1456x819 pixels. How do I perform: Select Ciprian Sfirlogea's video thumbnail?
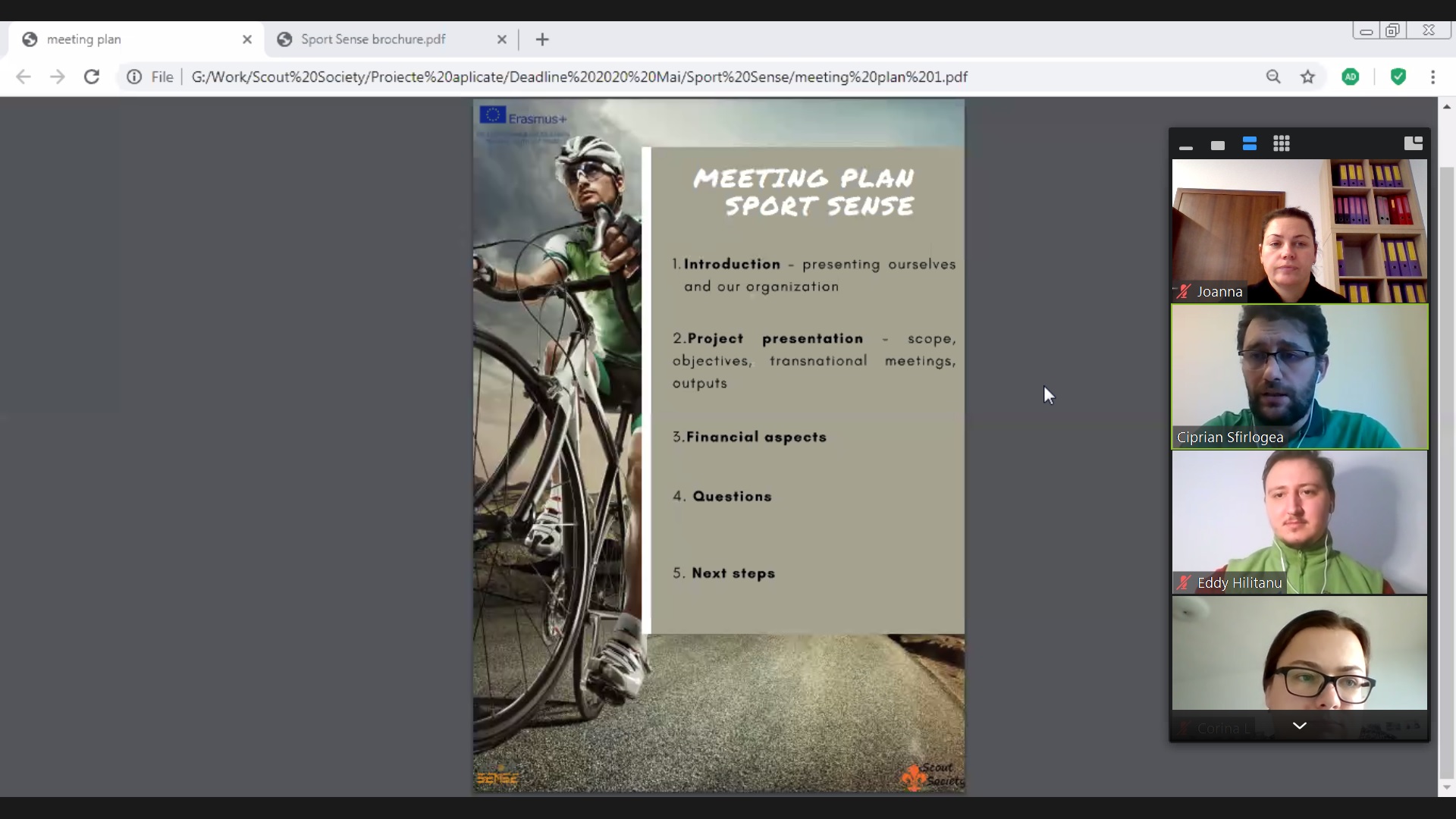1300,377
